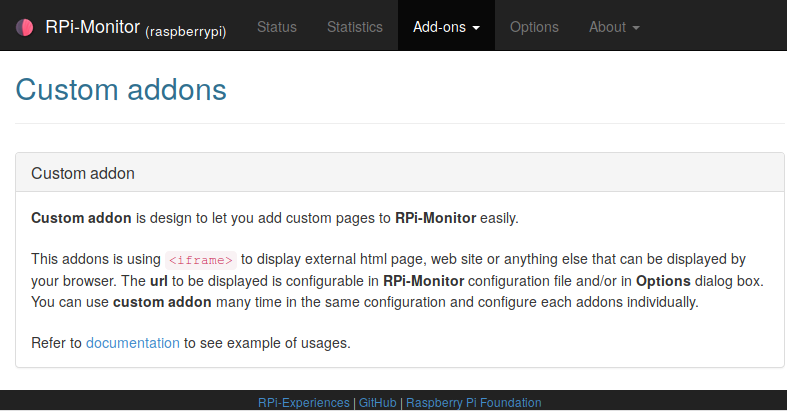Click the bold Options word in paragraph

click(x=663, y=281)
